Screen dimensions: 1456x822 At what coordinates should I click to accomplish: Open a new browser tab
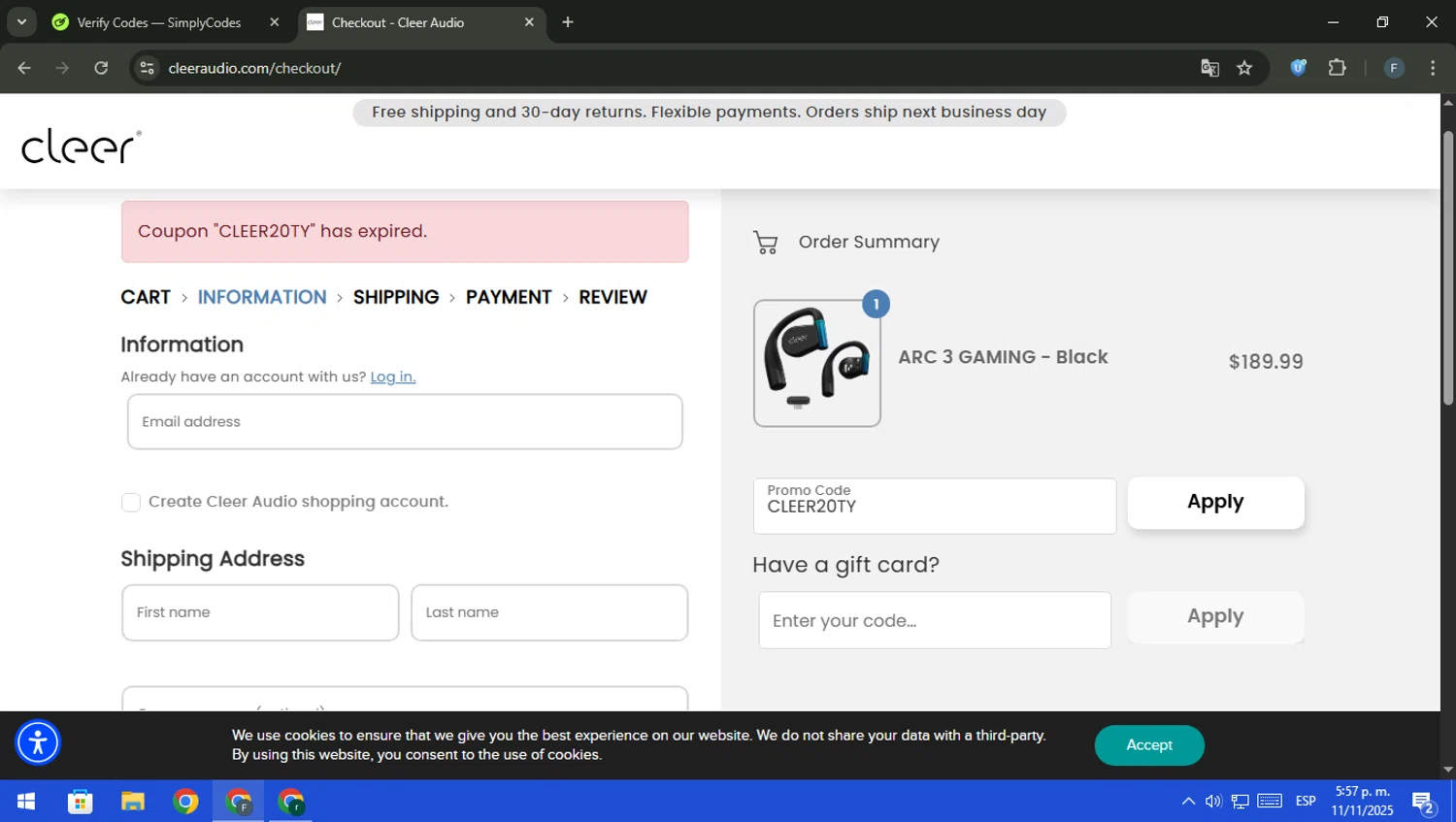point(568,22)
